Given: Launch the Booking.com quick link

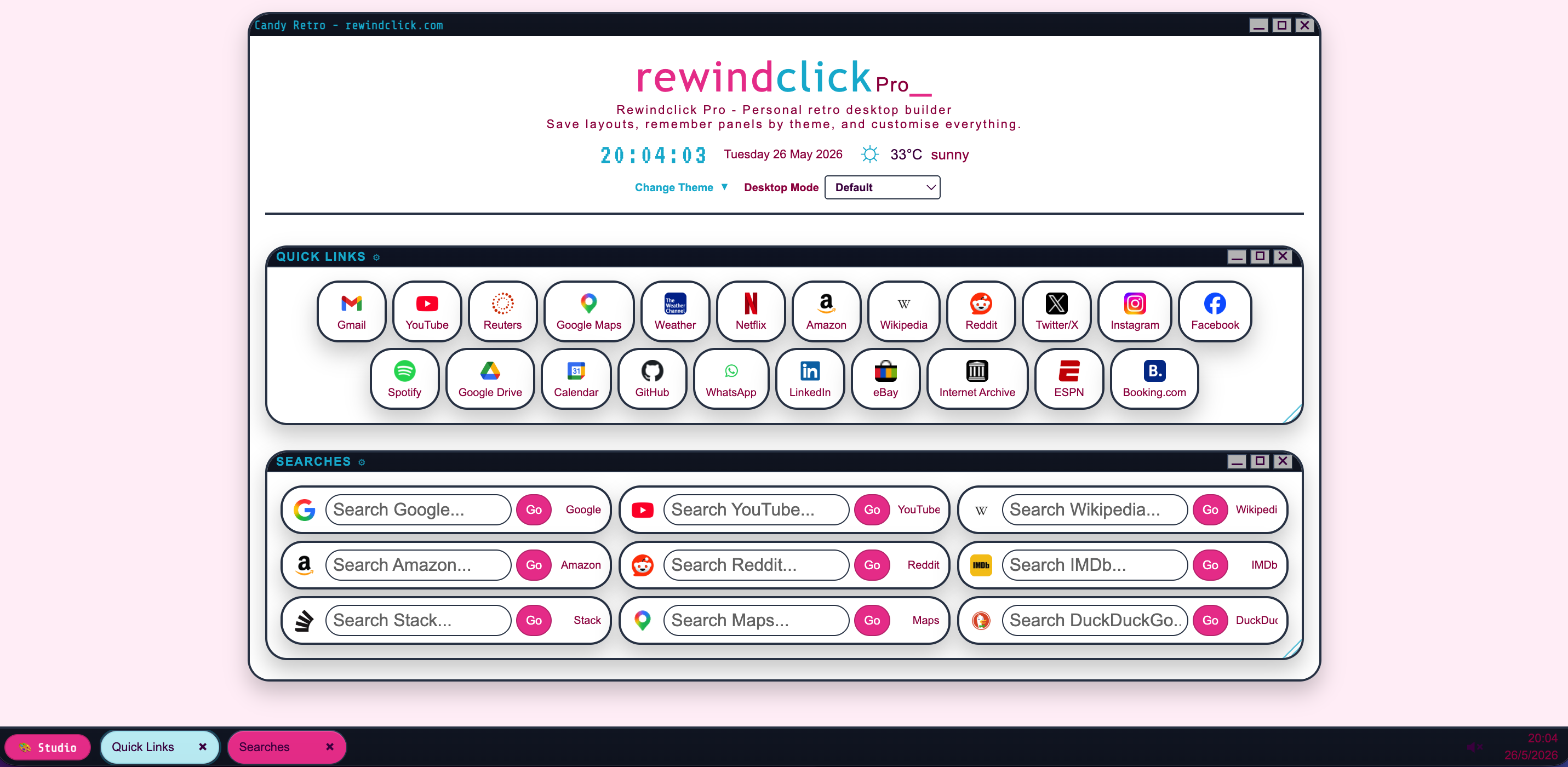Looking at the screenshot, I should pyautogui.click(x=1154, y=379).
